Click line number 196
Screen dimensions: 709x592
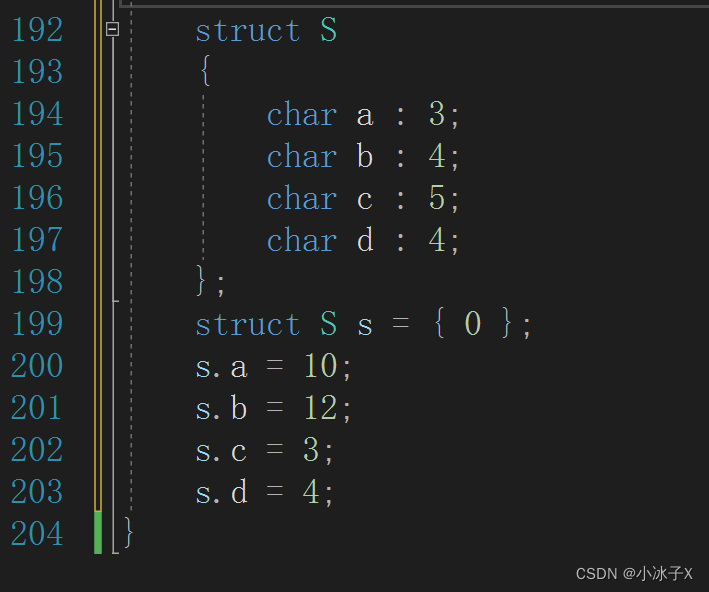point(37,198)
